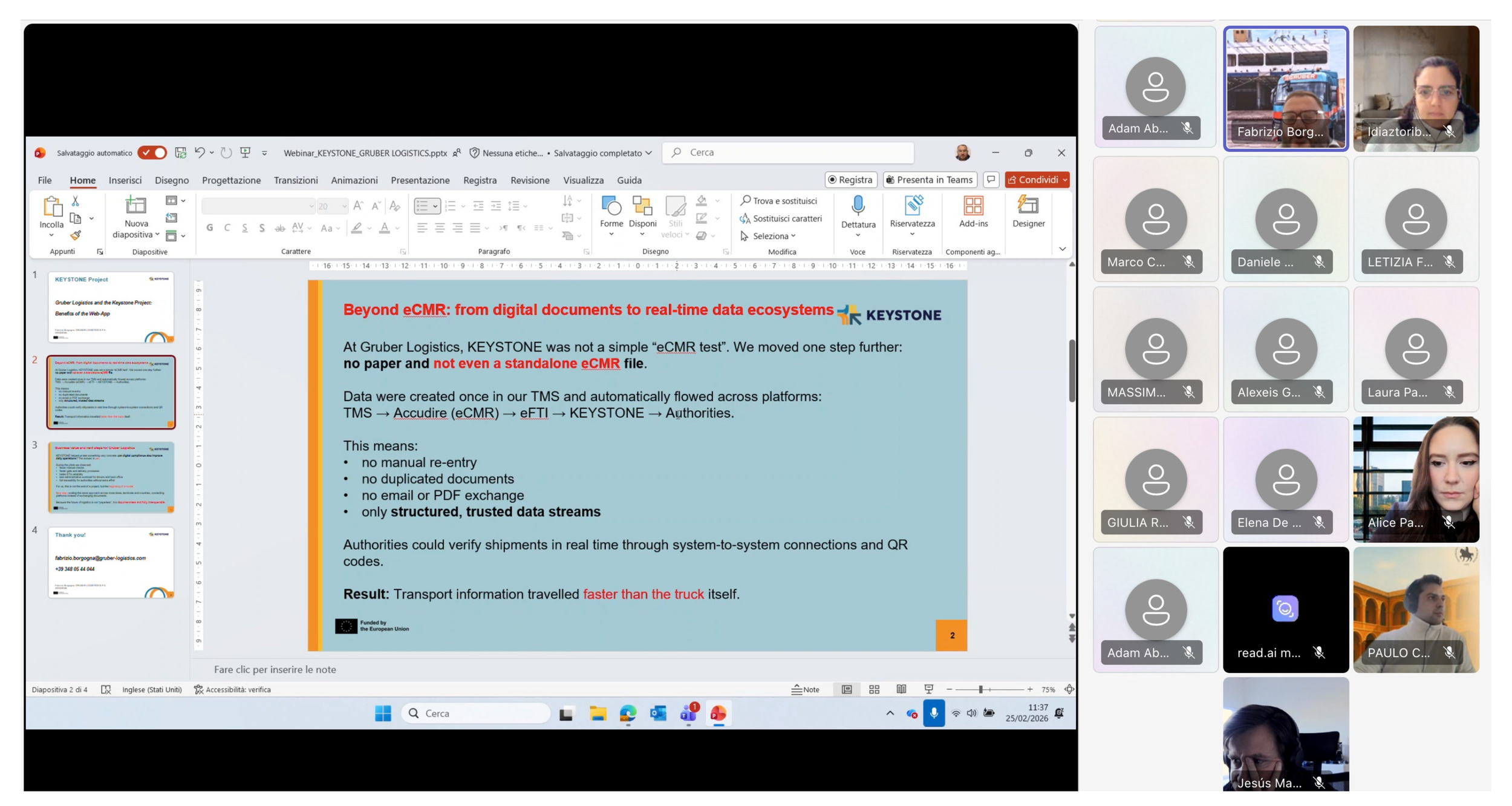Click the Presenta in Teams button
This screenshot has height=806, width=1512.
[x=930, y=180]
